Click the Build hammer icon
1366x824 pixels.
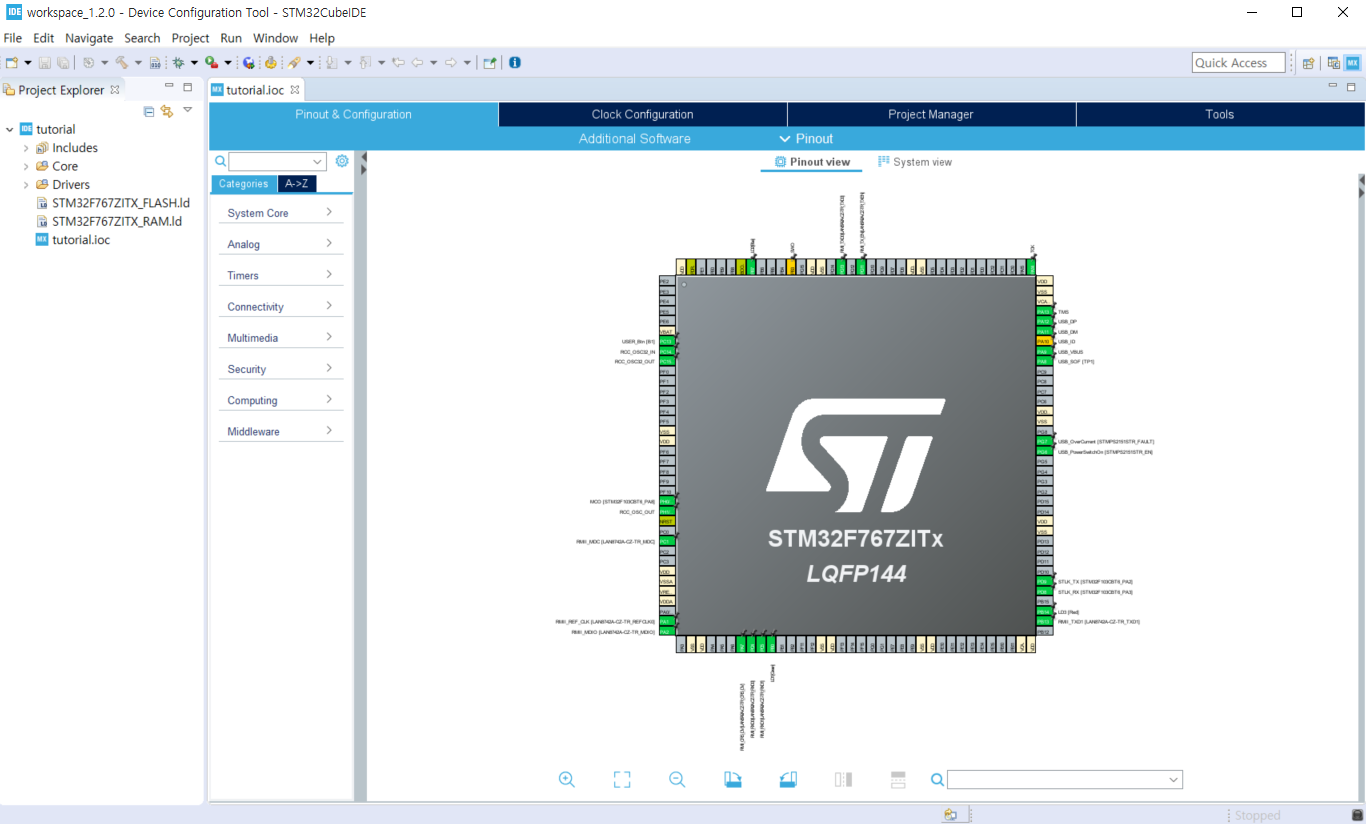coord(121,62)
